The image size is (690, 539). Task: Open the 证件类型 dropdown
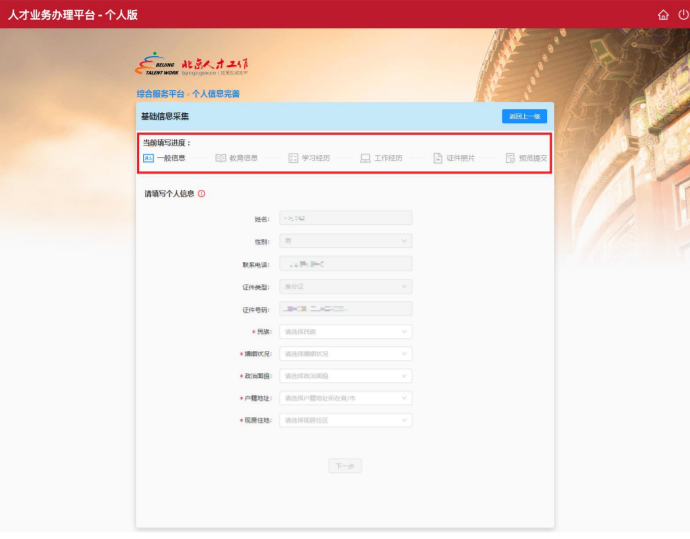coord(345,286)
